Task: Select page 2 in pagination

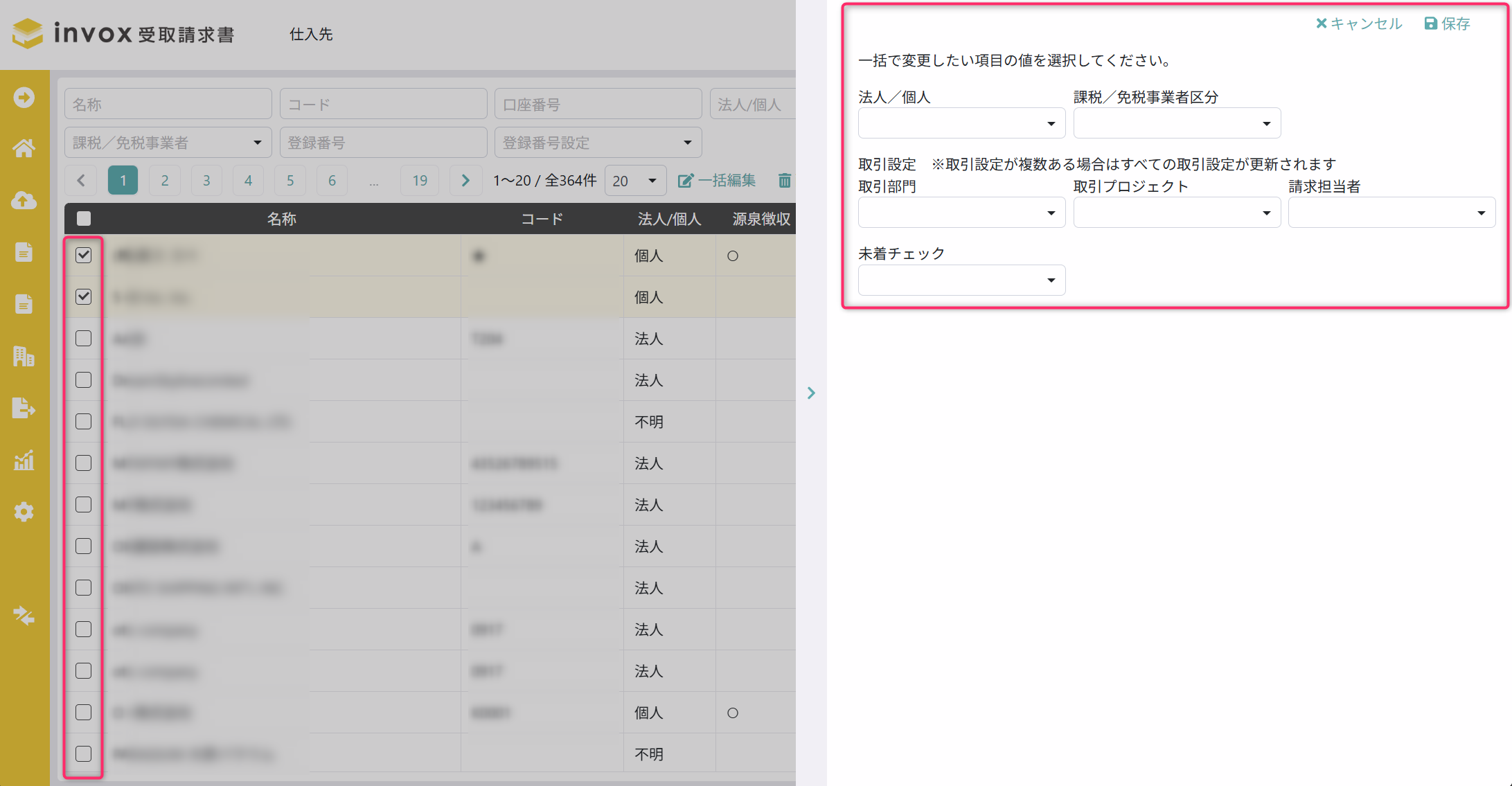Action: (x=165, y=181)
